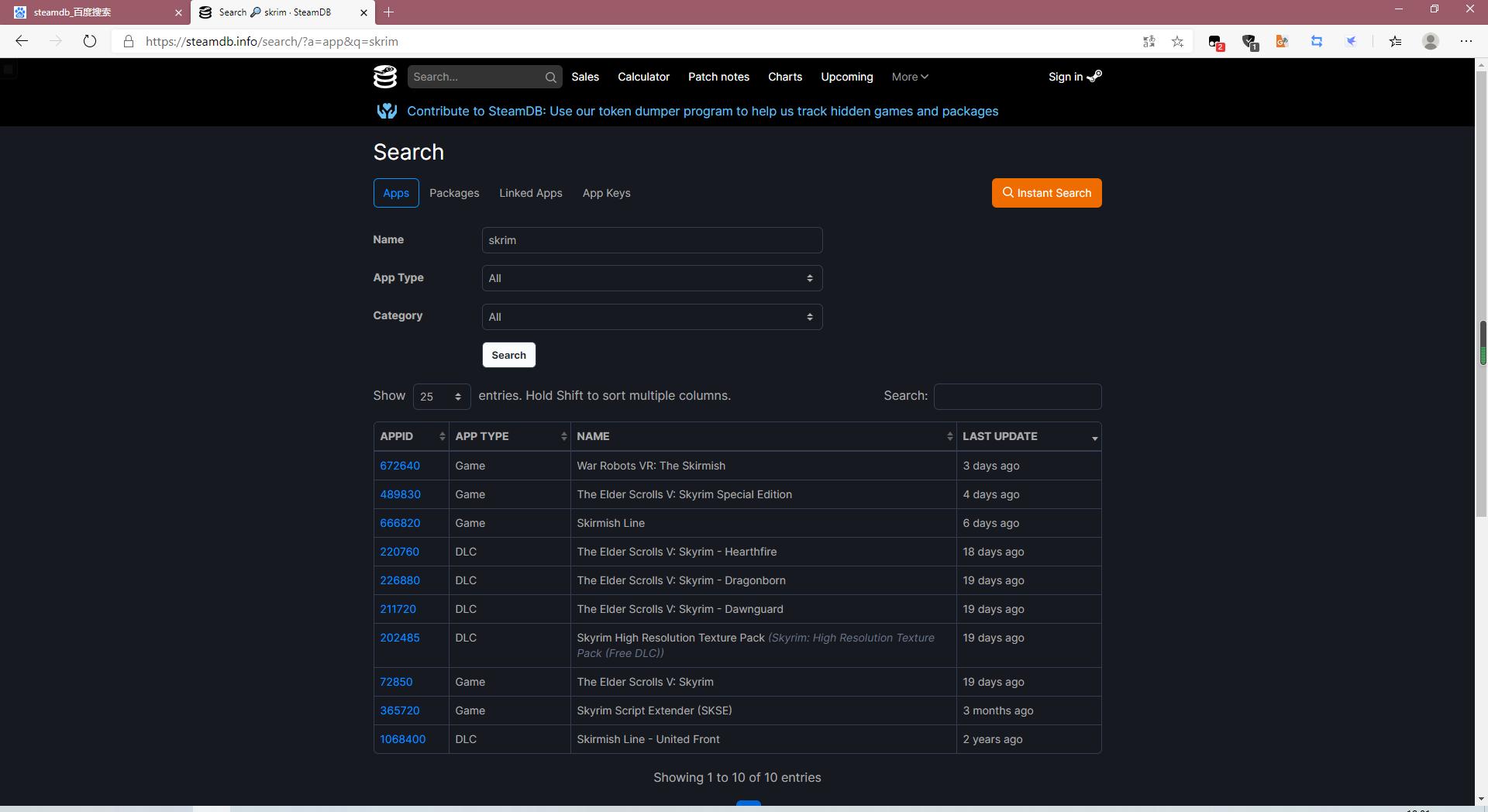Viewport: 1488px width, 812px height.
Task: Click 'Showing 1 to 10 of 10 entries'
Action: (737, 777)
